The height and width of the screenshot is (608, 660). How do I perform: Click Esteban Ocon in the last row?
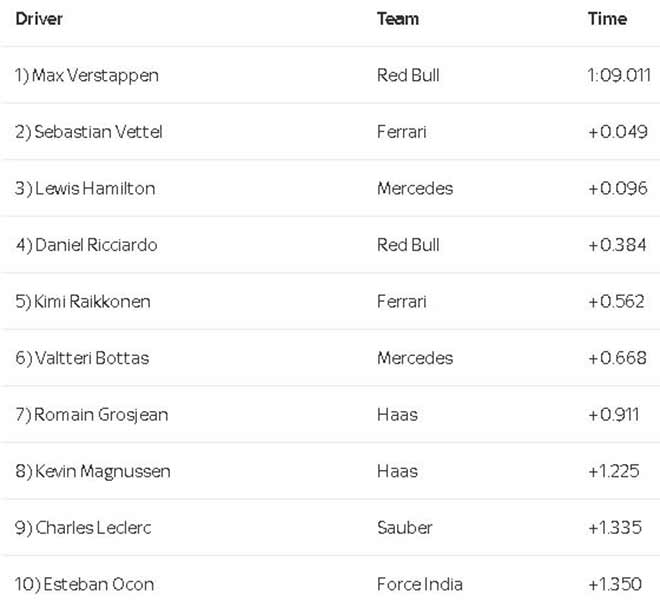(84, 584)
